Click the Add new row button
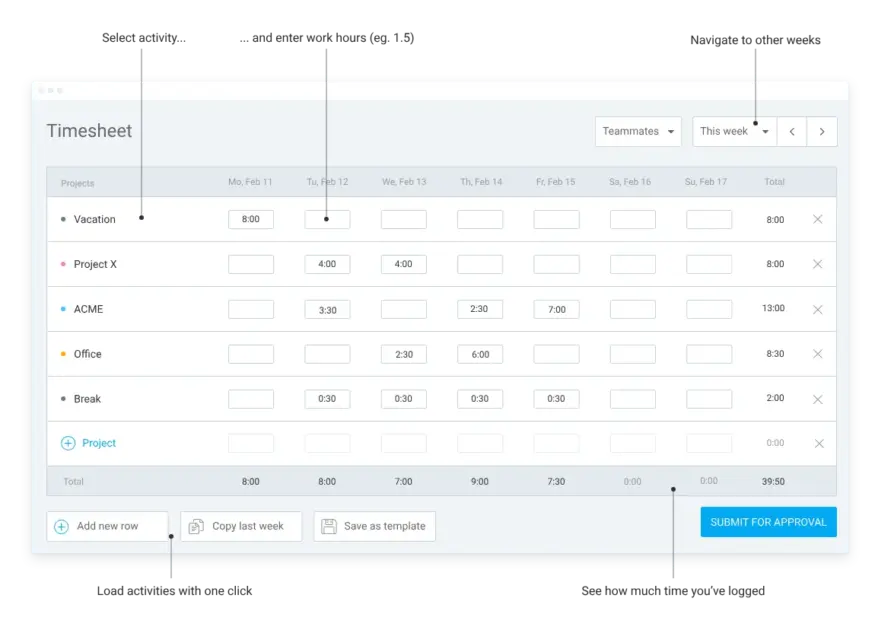The image size is (875, 630). coord(107,526)
